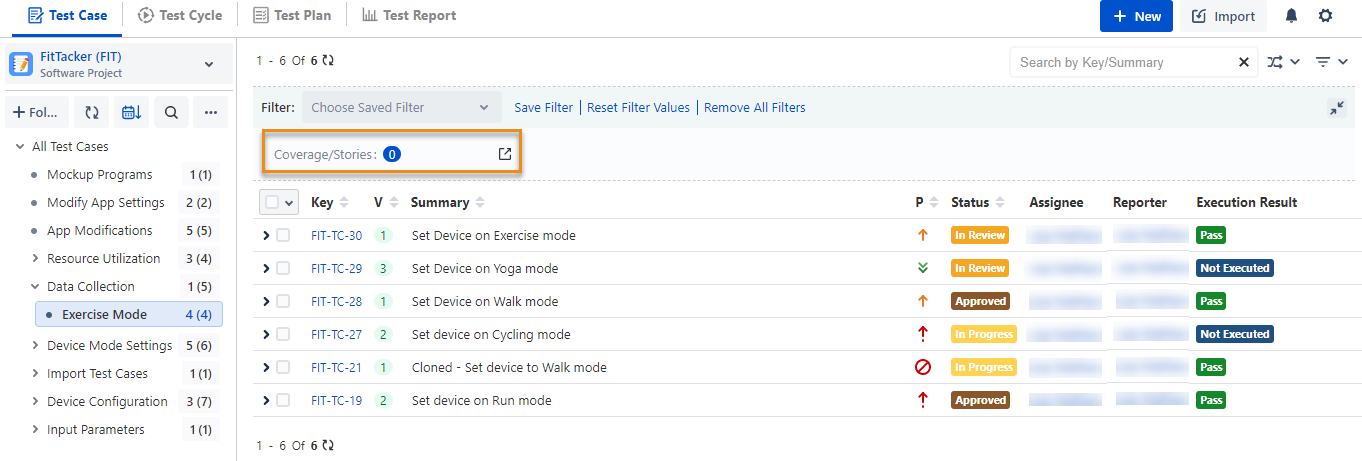1362x461 pixels.
Task: Click refresh icon beside bottom record count
Action: click(328, 445)
